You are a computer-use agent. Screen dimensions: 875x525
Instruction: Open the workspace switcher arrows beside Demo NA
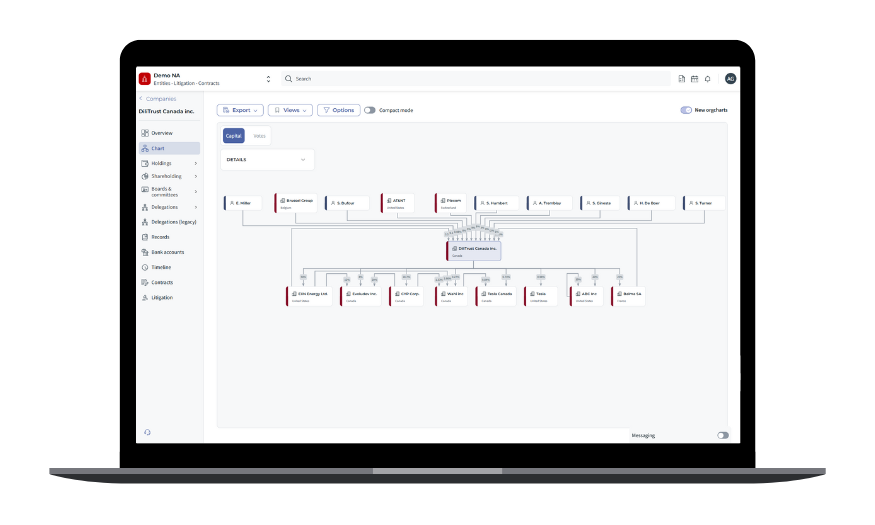(268, 79)
